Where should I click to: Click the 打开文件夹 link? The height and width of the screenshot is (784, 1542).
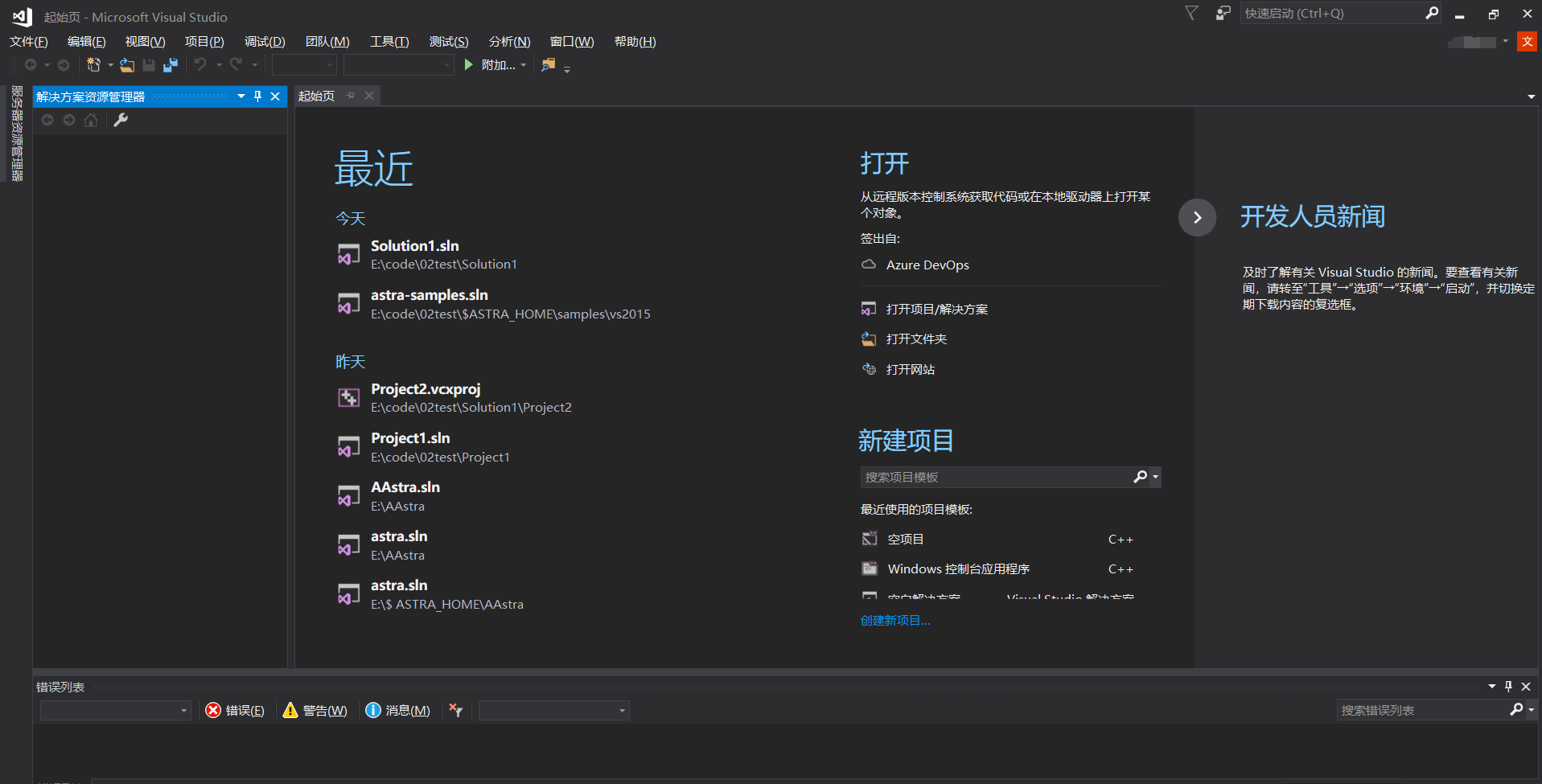(916, 339)
